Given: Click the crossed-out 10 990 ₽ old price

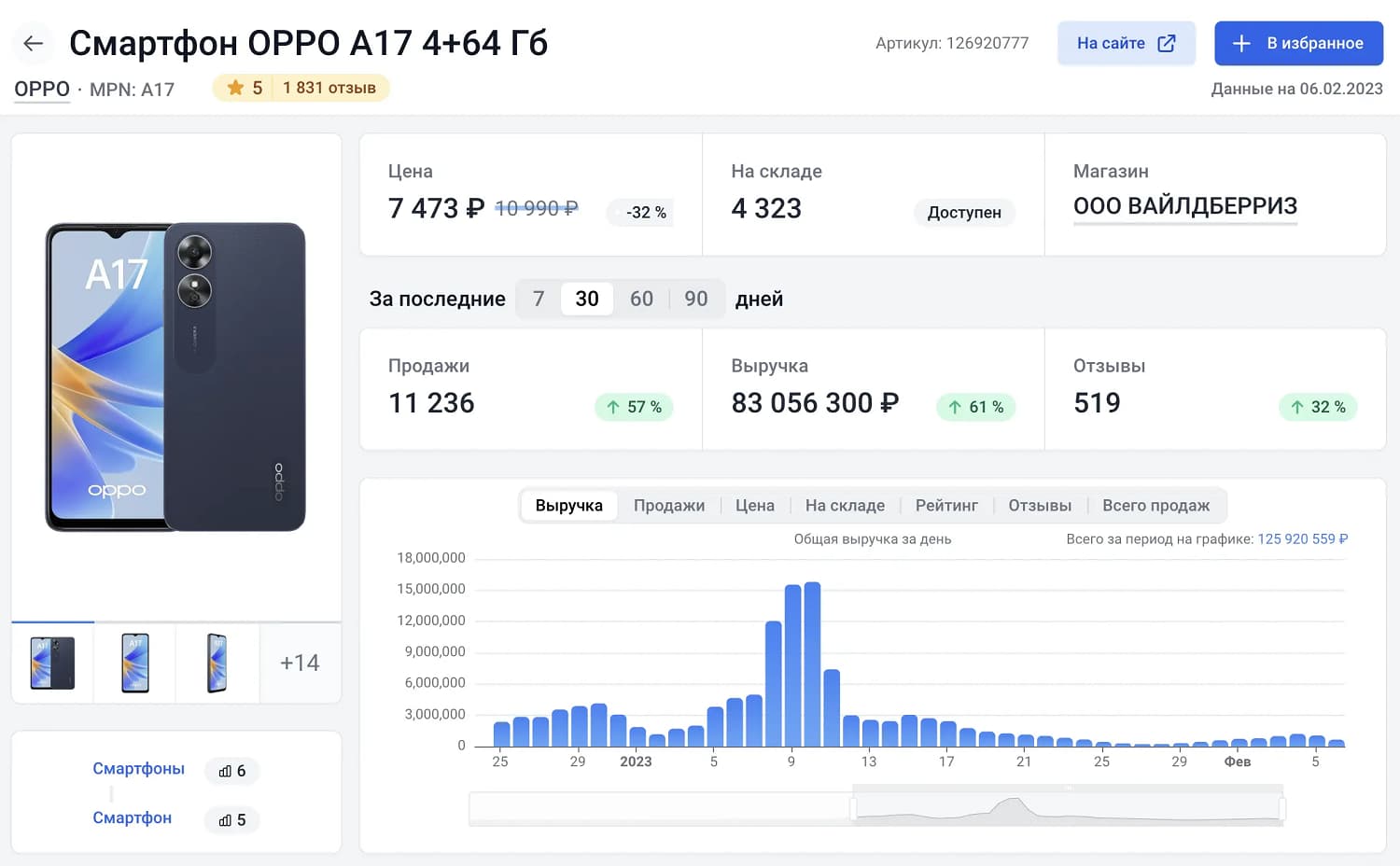Looking at the screenshot, I should click(x=537, y=208).
